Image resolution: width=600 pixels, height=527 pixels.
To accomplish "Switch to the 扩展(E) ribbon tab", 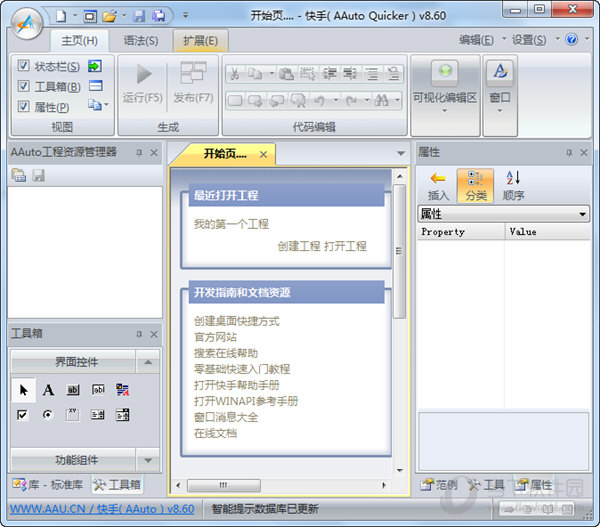I will 201,40.
